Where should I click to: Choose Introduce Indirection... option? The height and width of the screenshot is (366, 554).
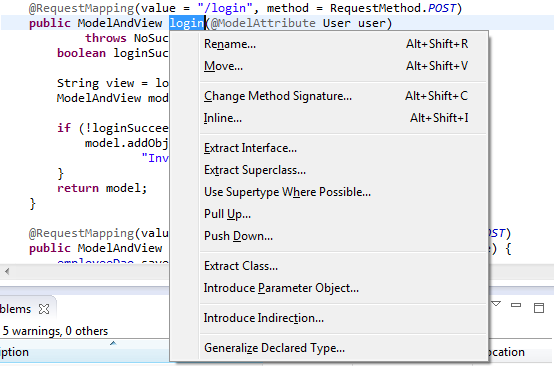pyautogui.click(x=343, y=318)
